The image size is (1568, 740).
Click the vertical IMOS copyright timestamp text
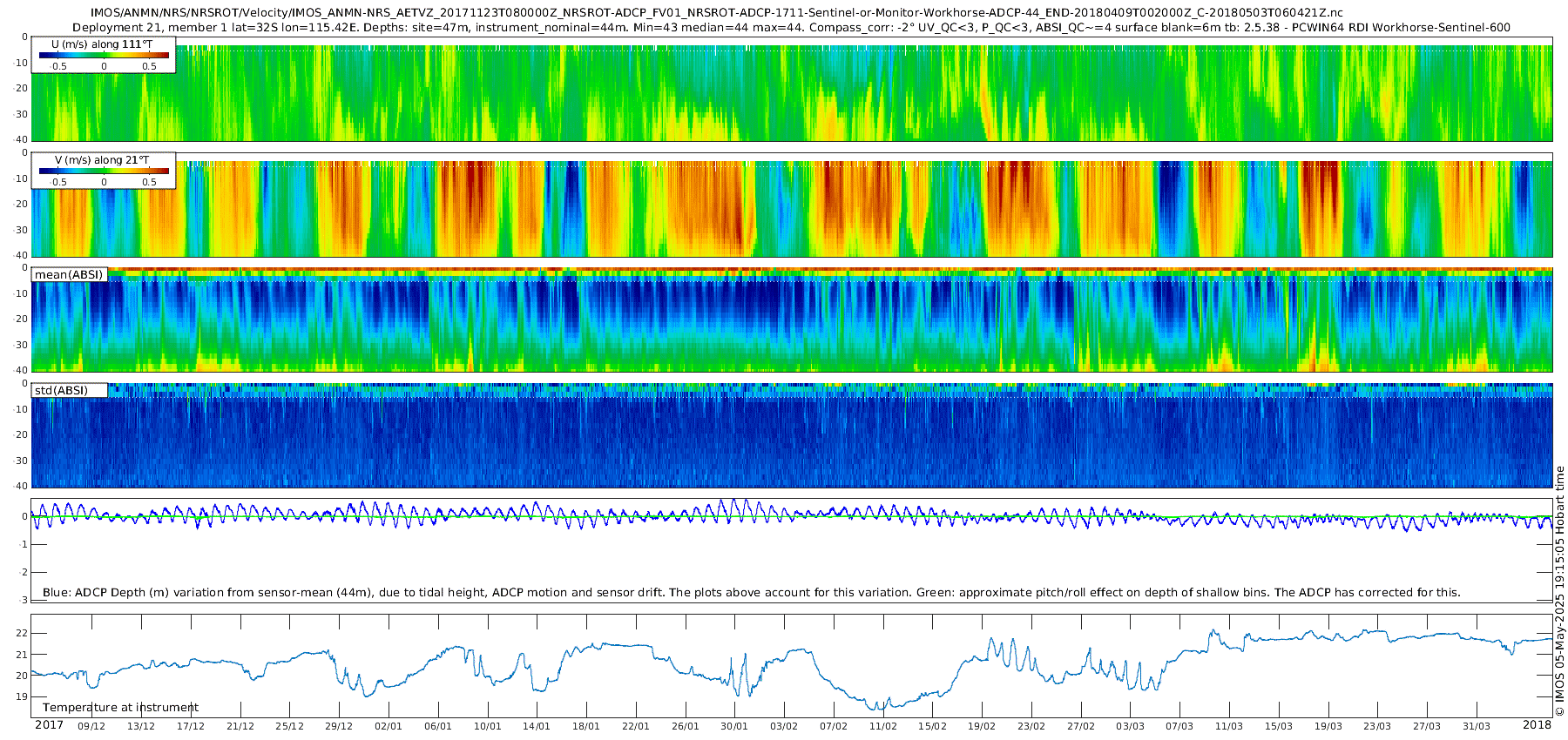click(1559, 591)
